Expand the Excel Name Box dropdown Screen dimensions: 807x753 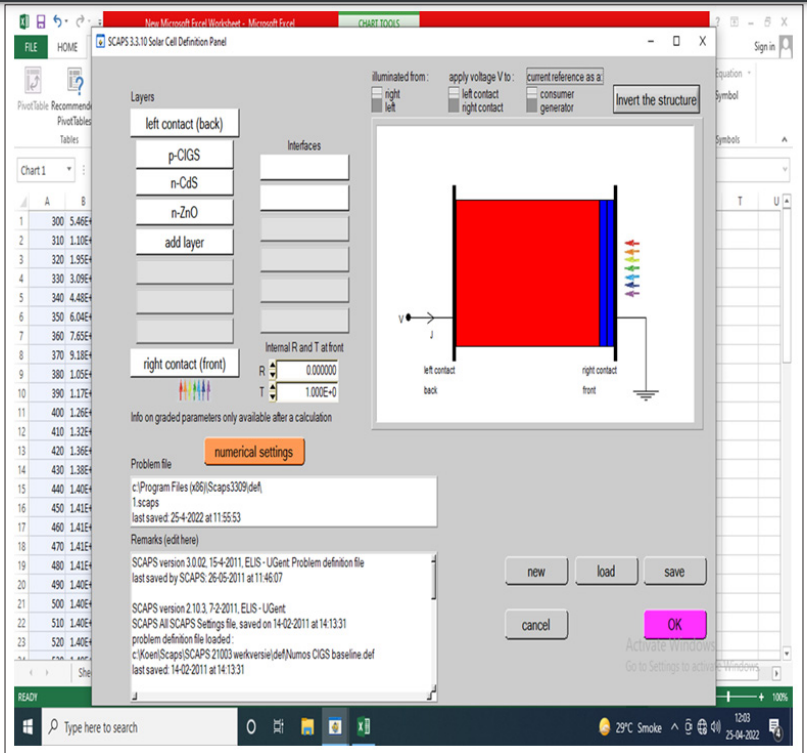coord(69,169)
